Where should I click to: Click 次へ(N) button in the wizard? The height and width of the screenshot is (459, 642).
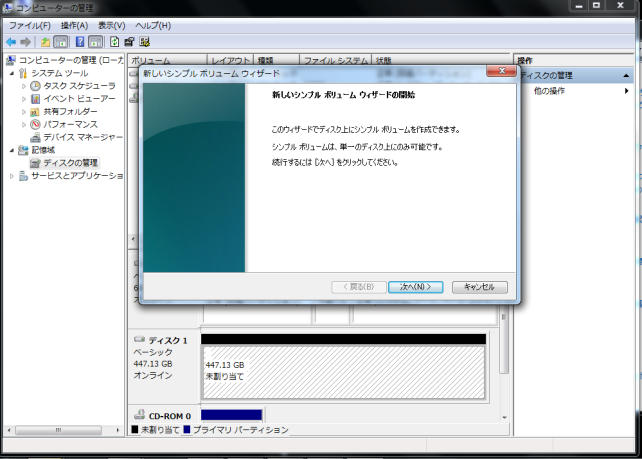click(416, 287)
